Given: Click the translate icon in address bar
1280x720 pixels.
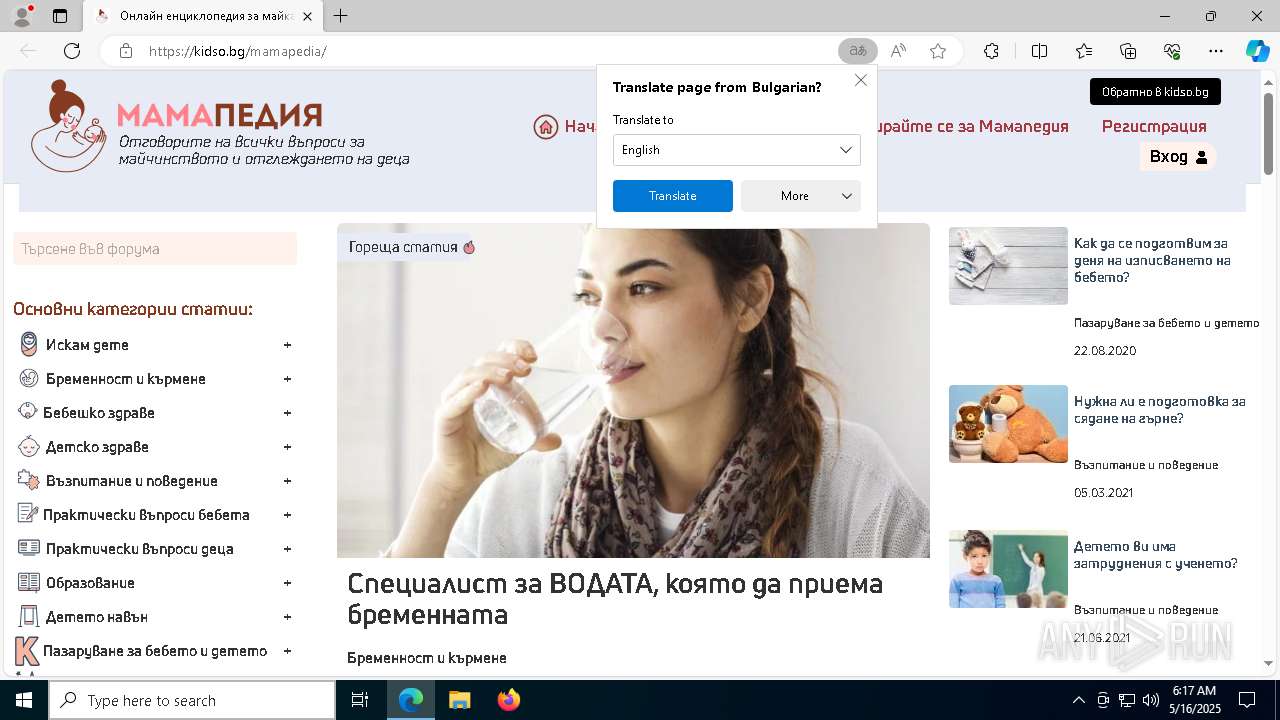Looking at the screenshot, I should [857, 51].
